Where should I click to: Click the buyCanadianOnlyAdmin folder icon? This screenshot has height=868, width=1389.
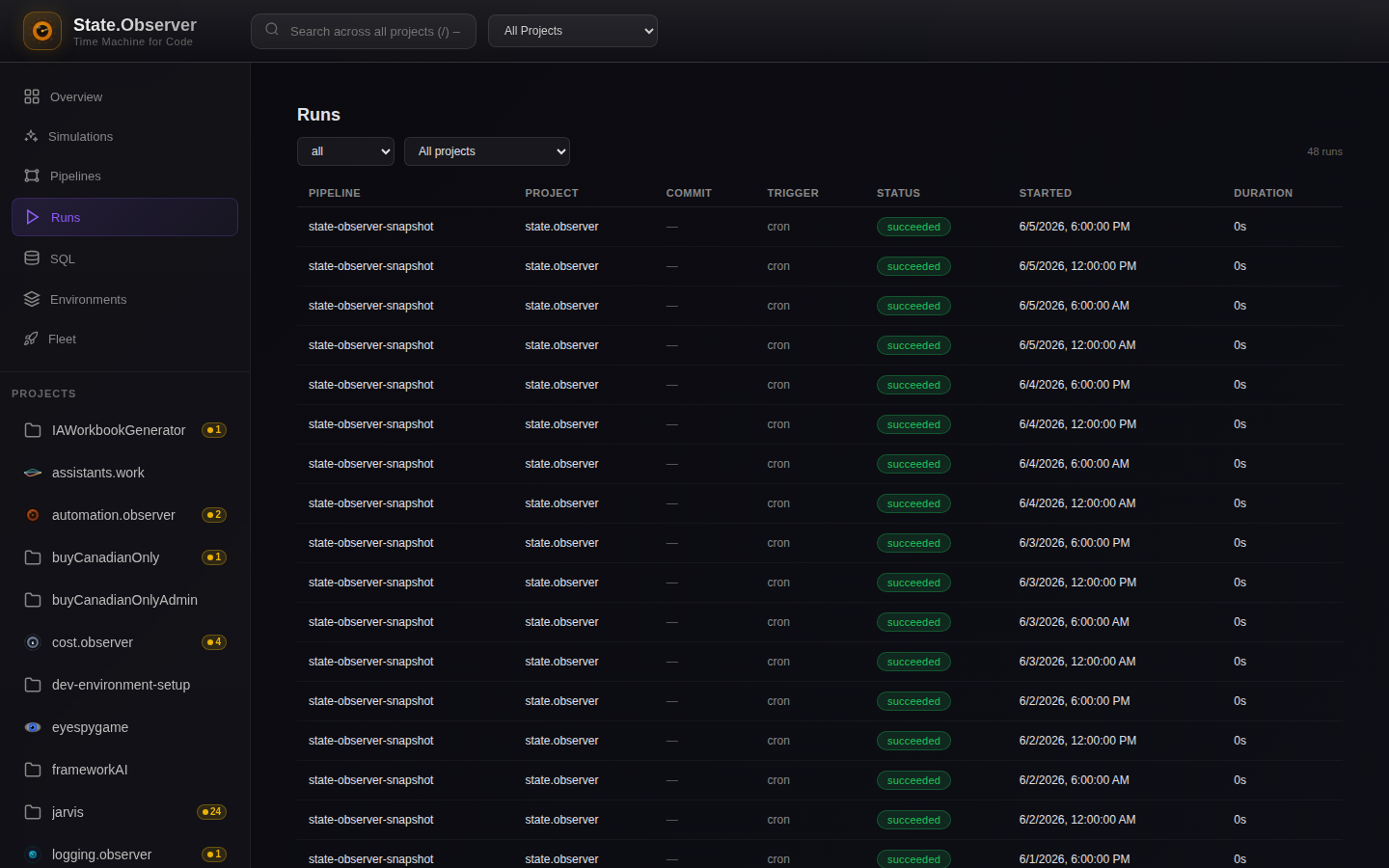tap(33, 600)
